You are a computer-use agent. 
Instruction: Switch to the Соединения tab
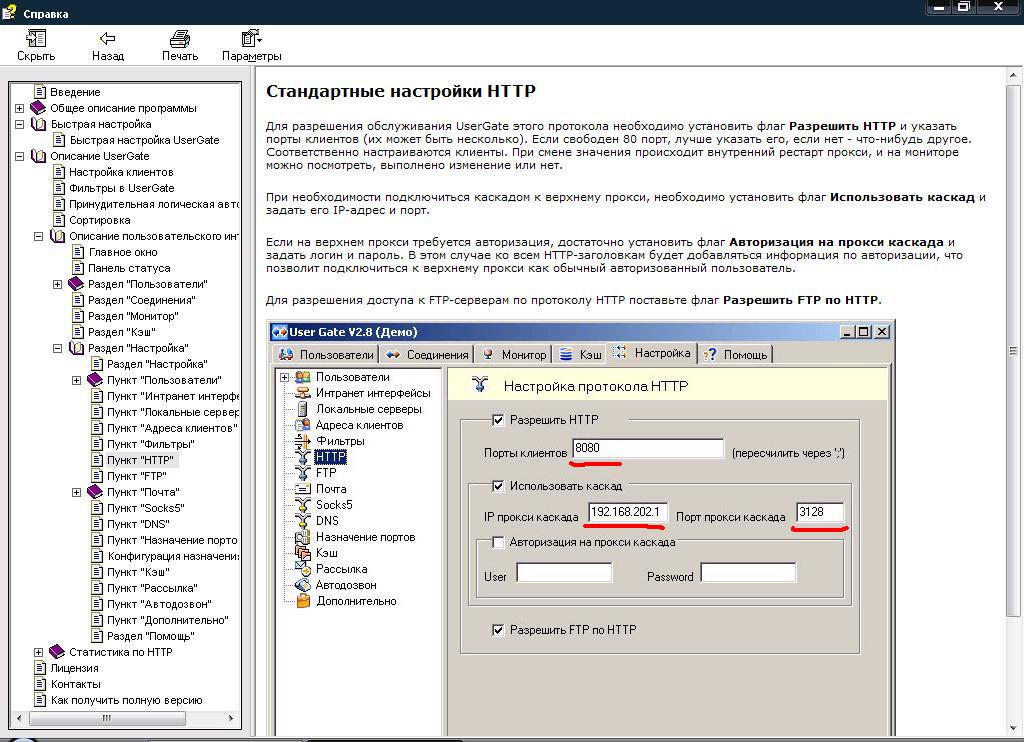(427, 354)
